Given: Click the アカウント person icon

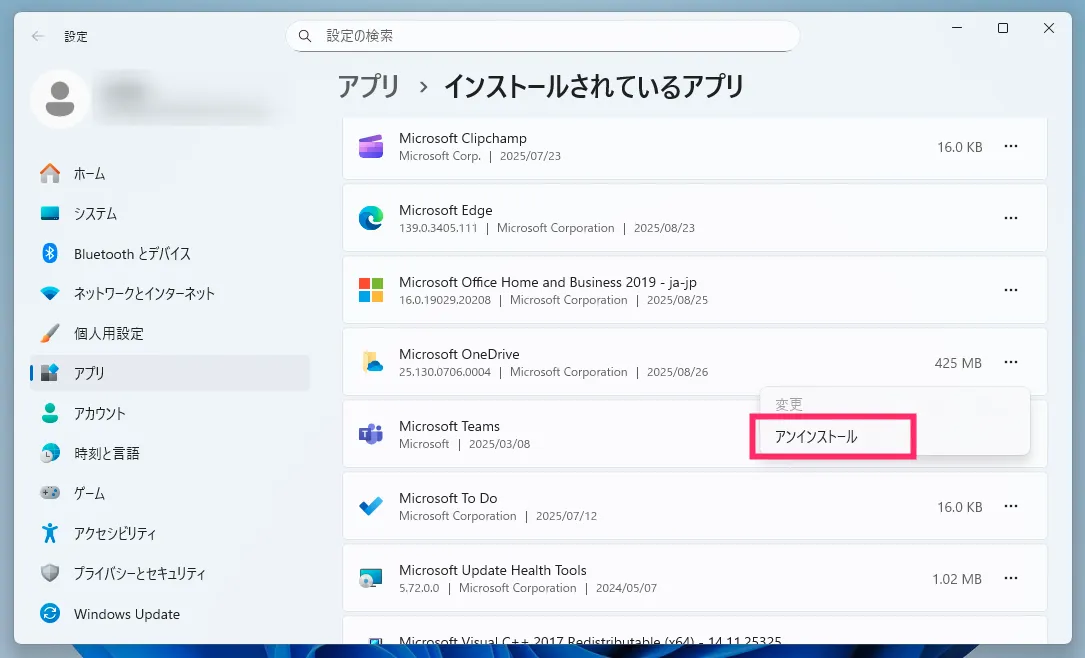Looking at the screenshot, I should pos(50,413).
